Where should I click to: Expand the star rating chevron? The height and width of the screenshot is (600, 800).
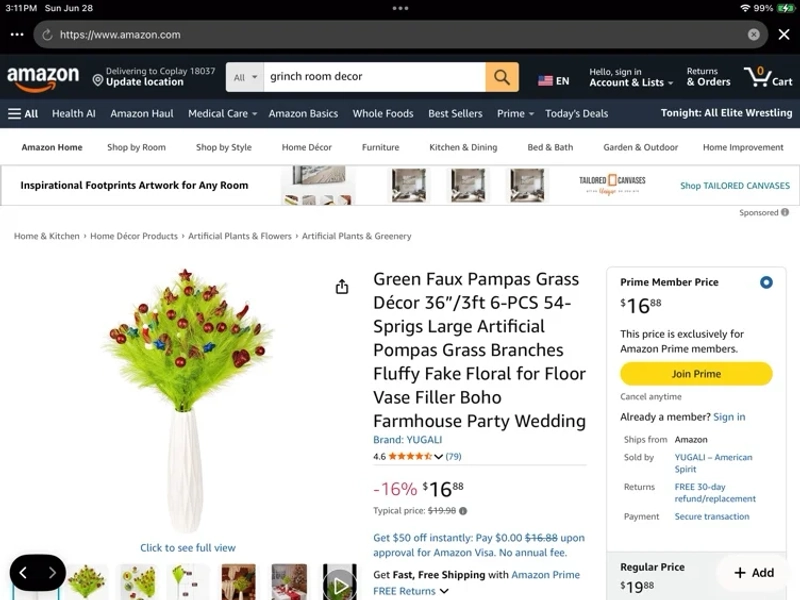click(x=438, y=457)
